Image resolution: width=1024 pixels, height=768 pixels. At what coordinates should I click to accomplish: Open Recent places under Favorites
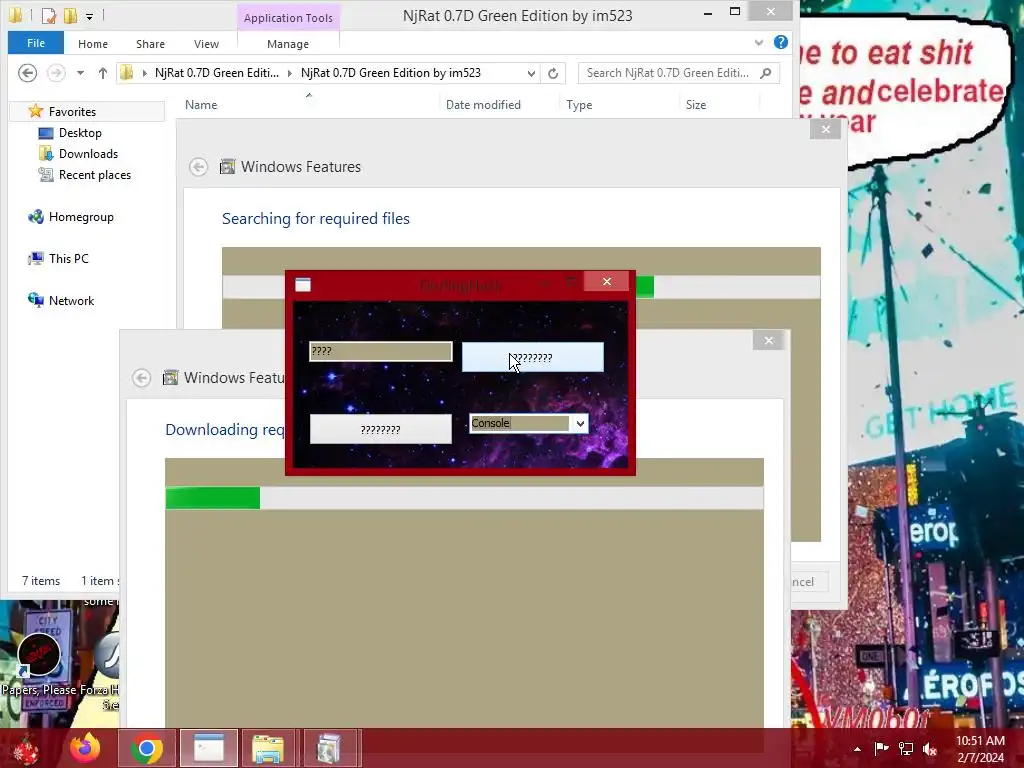[x=95, y=174]
